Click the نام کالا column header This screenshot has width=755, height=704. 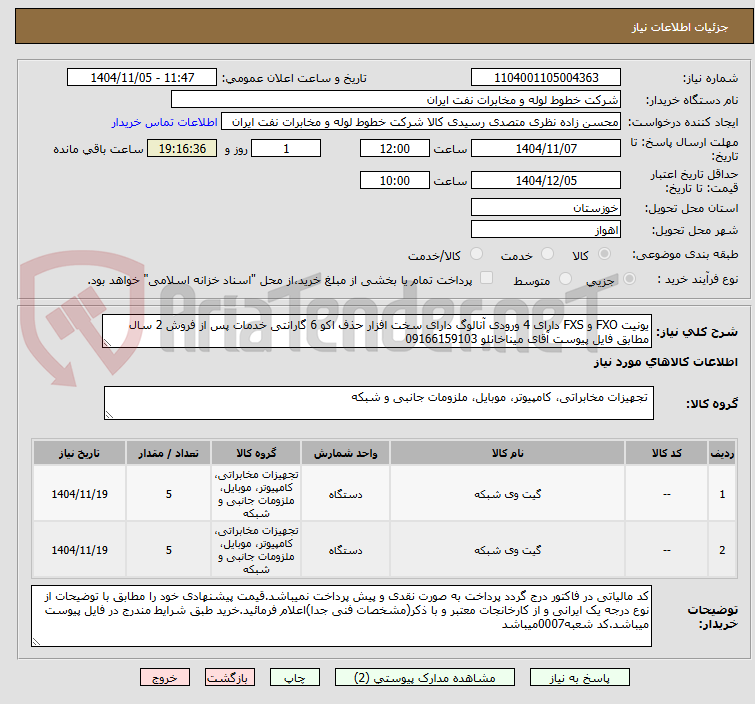pyautogui.click(x=508, y=453)
